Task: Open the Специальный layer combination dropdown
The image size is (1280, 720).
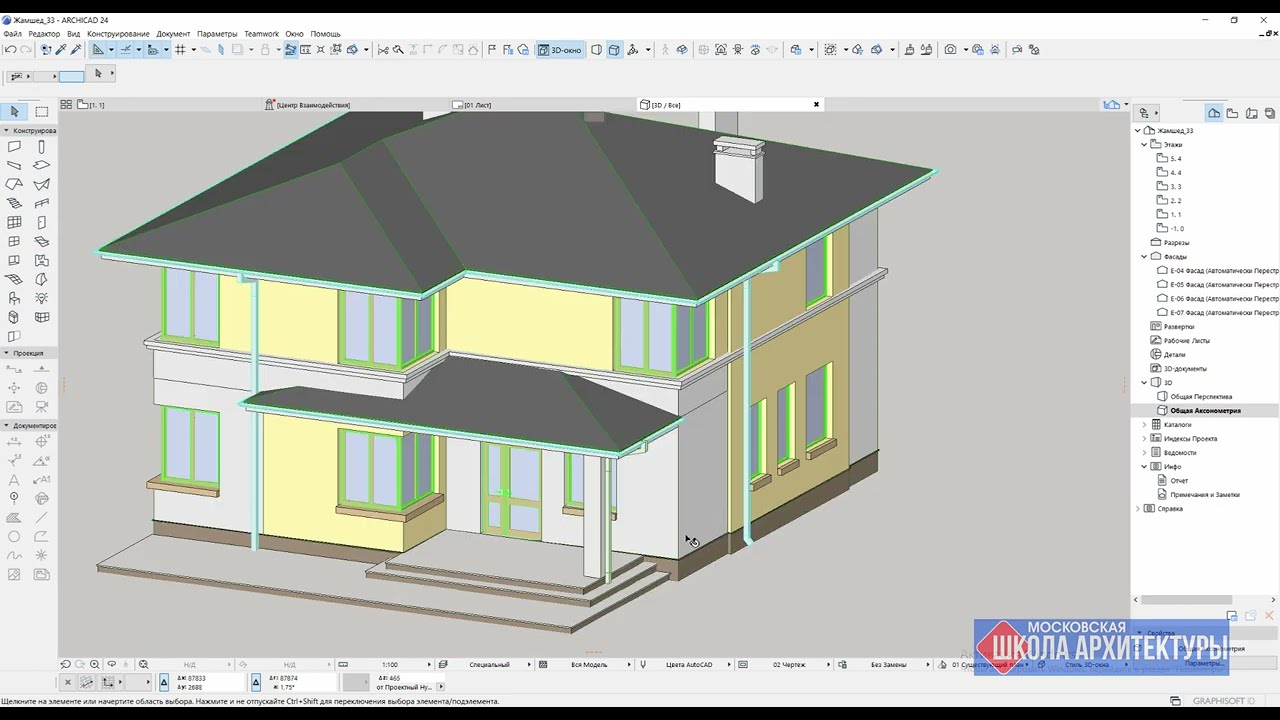Action: click(x=489, y=664)
